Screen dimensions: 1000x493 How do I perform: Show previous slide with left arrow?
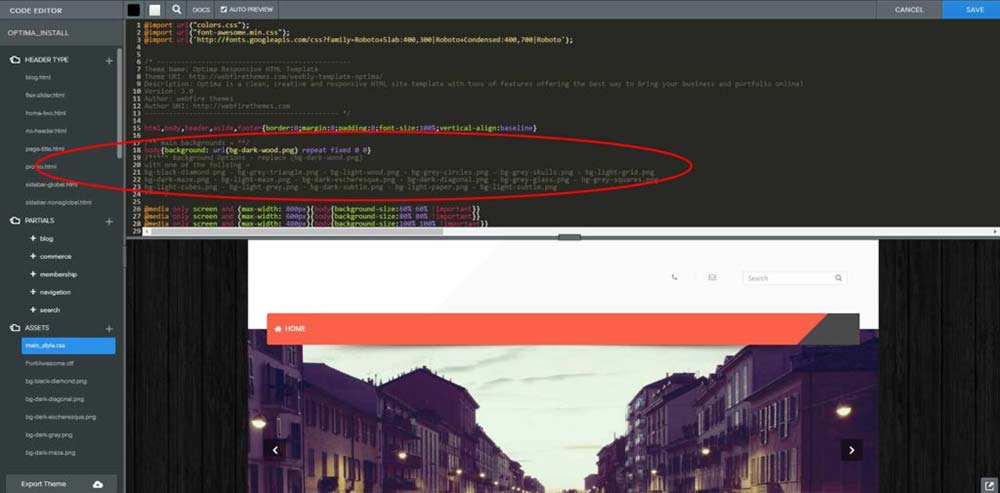point(275,450)
